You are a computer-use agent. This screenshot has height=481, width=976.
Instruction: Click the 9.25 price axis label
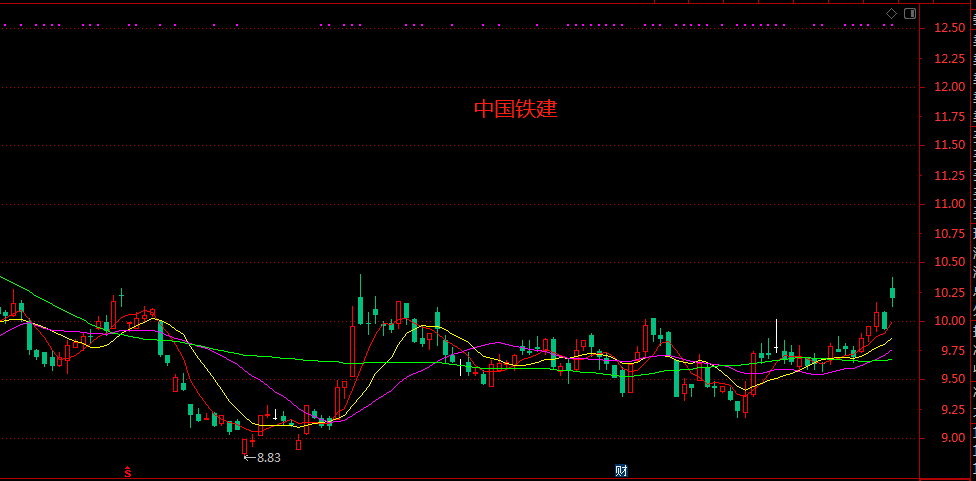coord(952,409)
